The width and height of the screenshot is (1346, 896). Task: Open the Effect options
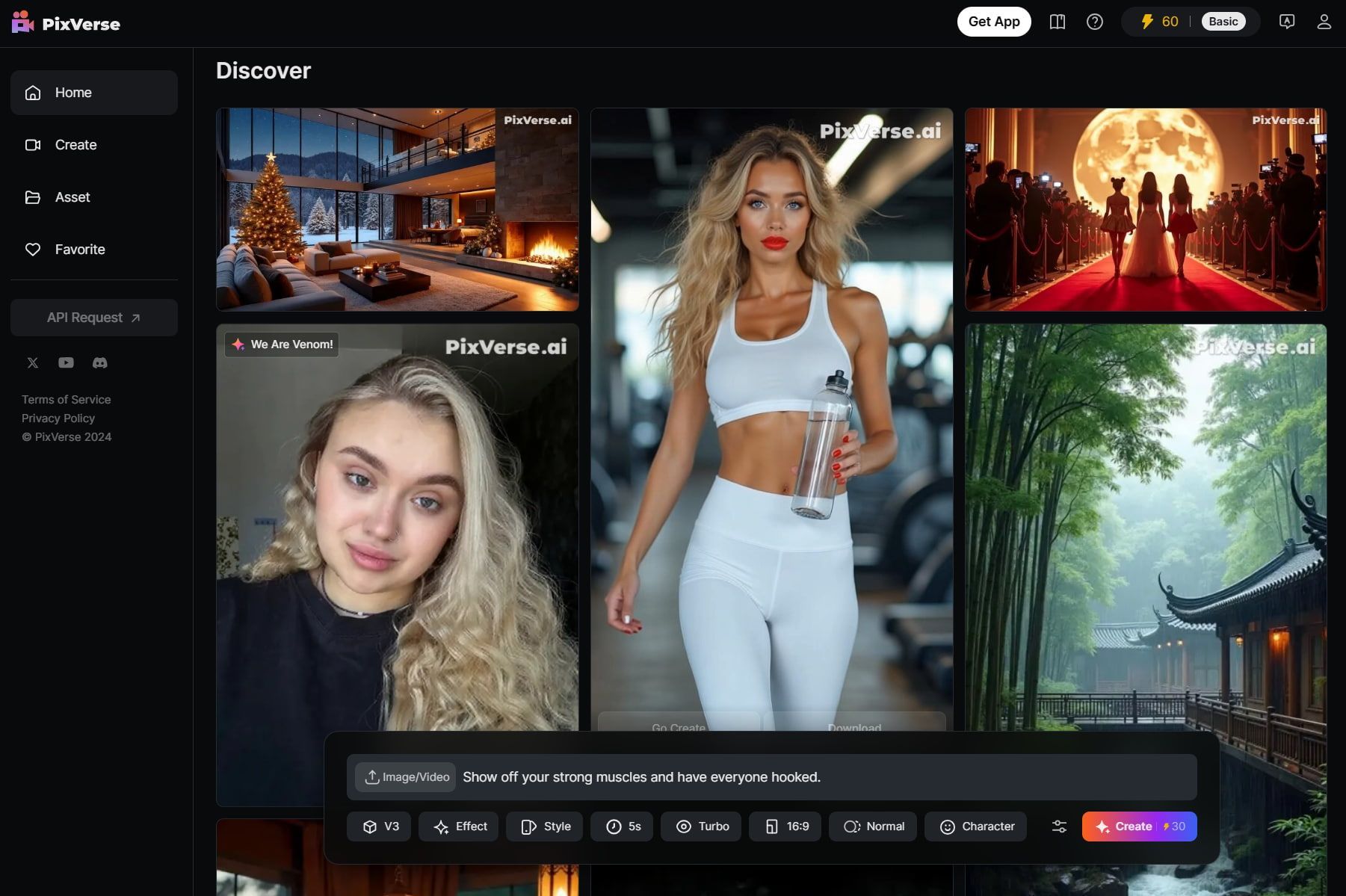[458, 827]
